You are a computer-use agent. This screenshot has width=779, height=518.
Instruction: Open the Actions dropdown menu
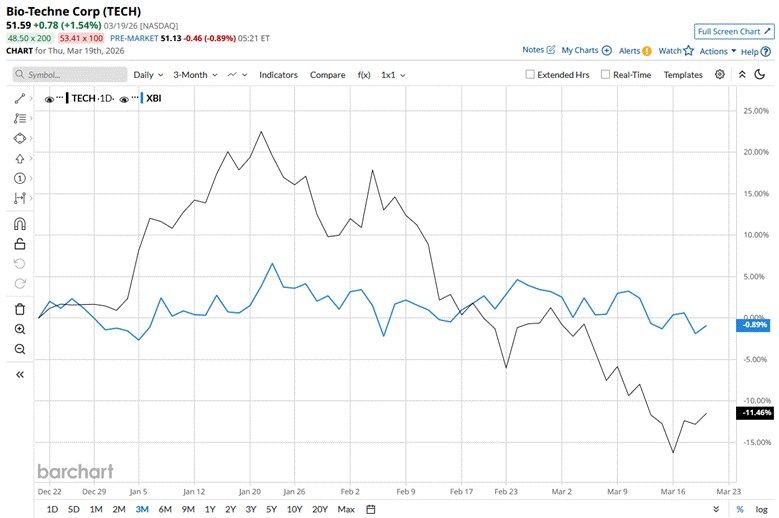point(718,51)
